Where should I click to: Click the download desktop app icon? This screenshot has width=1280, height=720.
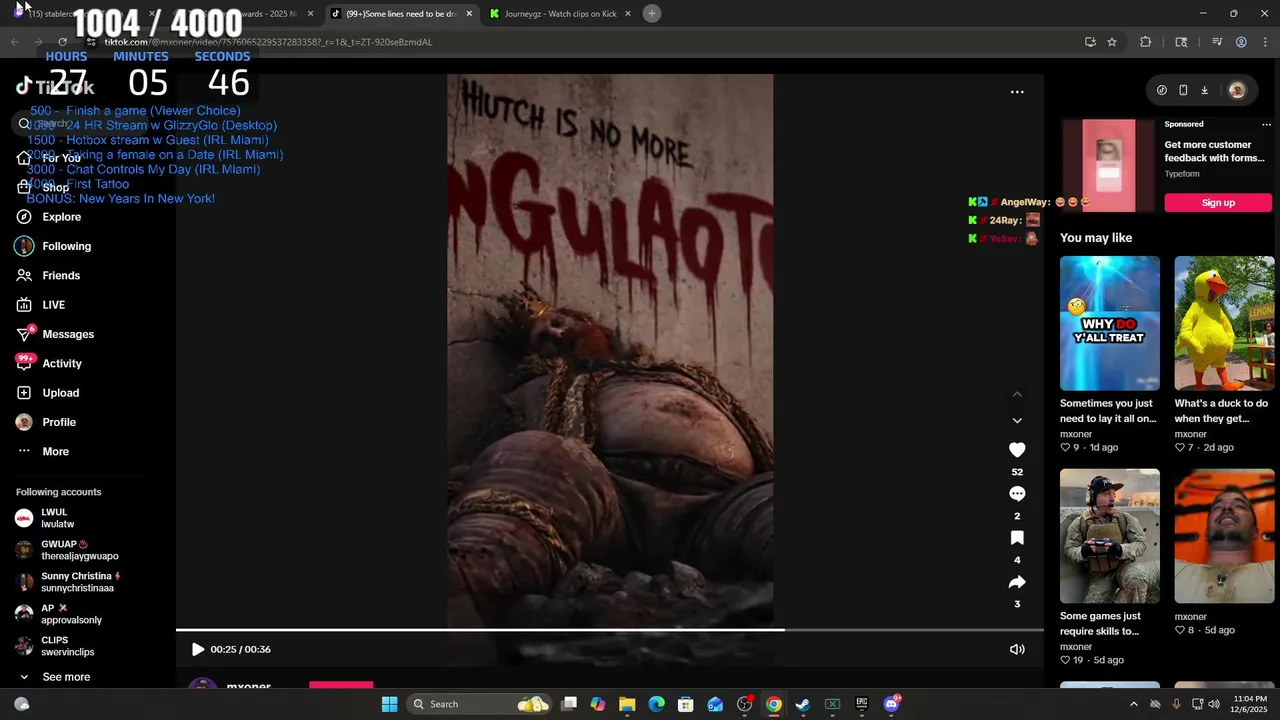pos(1204,90)
